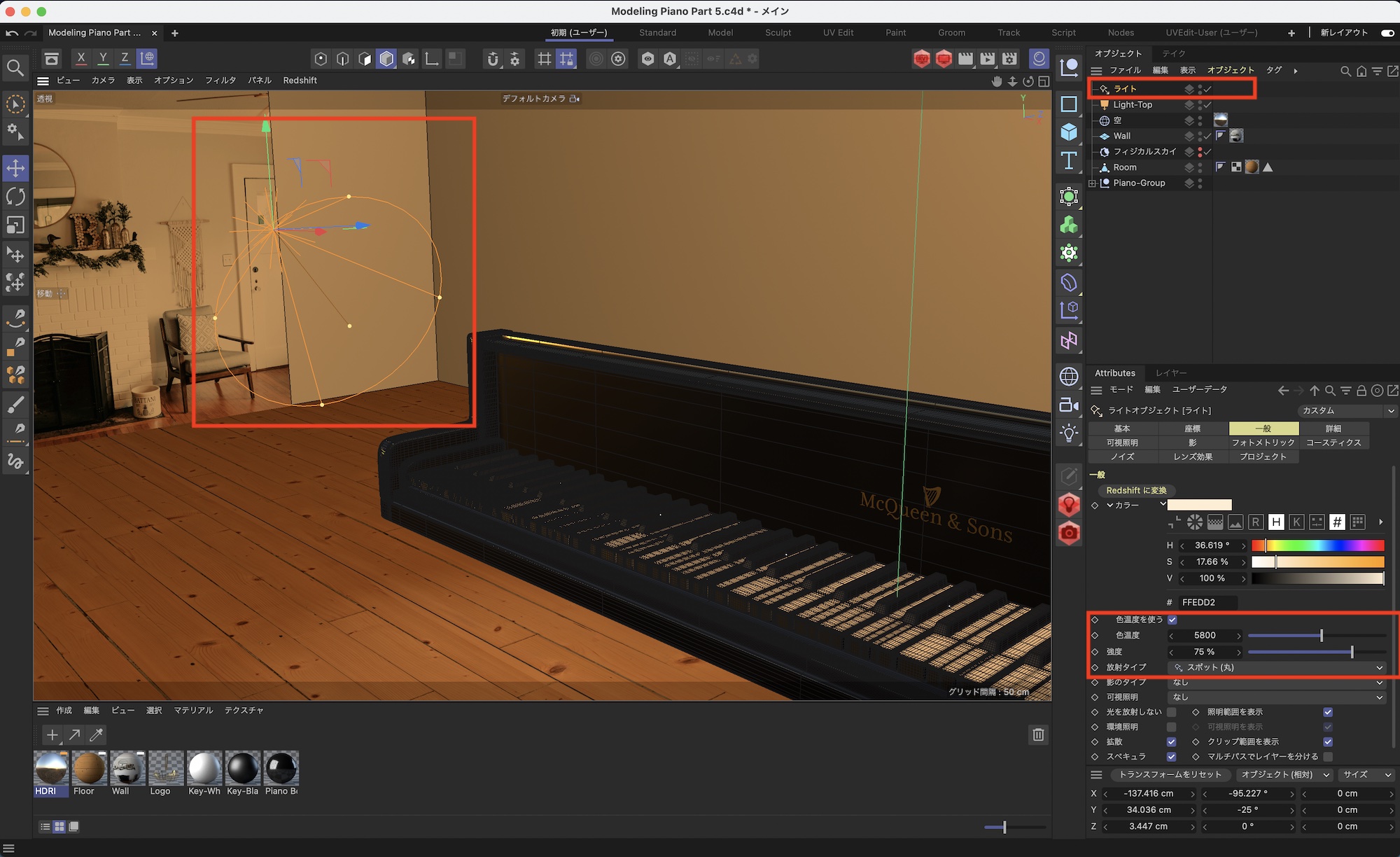Click the Redshift に変換 button
The width and height of the screenshot is (1400, 857).
click(1136, 490)
